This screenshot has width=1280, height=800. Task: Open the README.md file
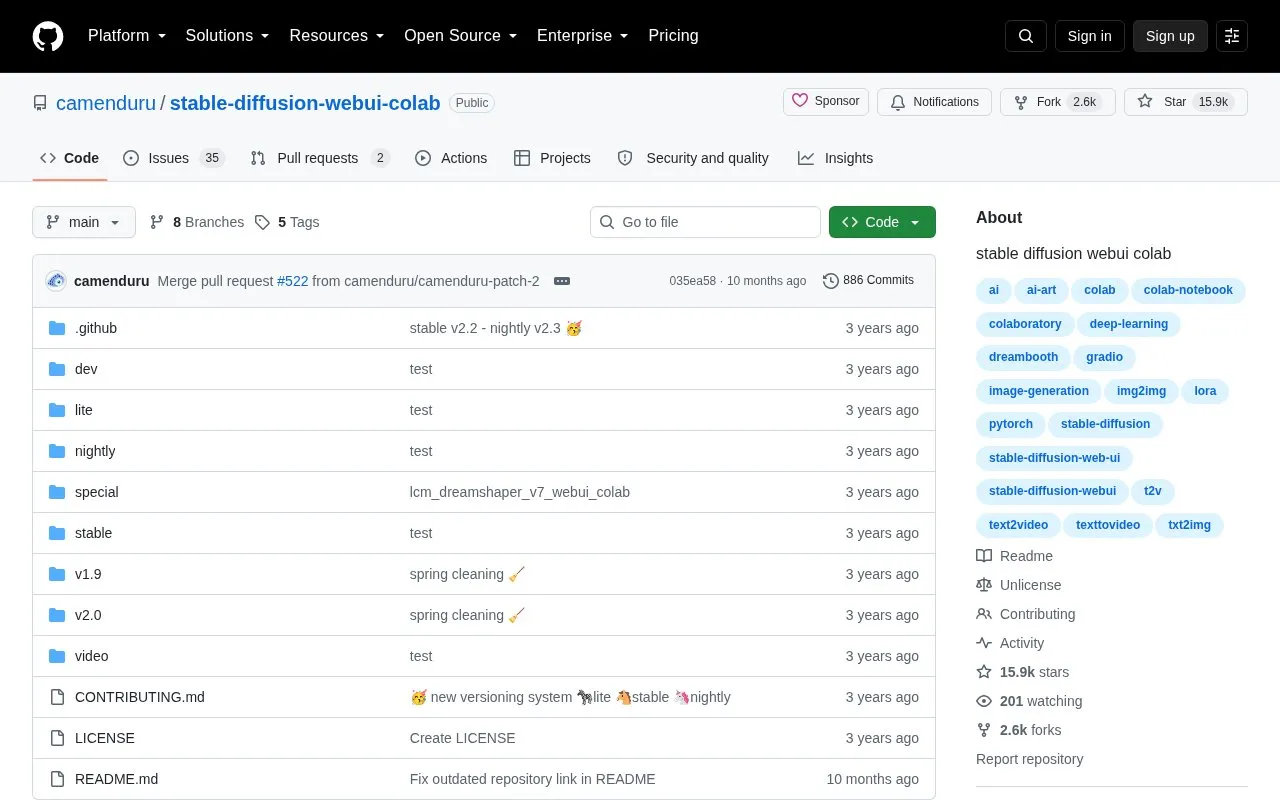pyautogui.click(x=116, y=779)
